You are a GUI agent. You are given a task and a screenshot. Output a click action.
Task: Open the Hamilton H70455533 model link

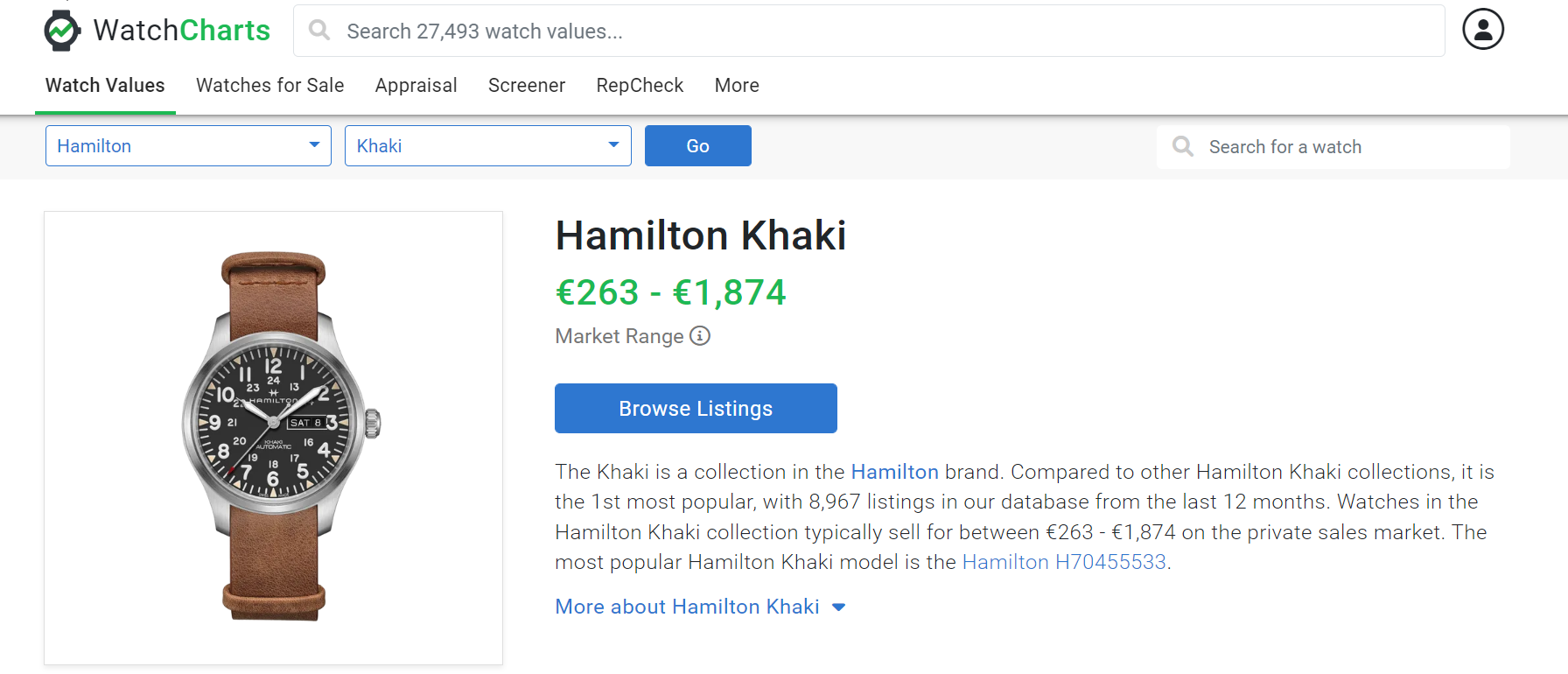[x=1064, y=562]
